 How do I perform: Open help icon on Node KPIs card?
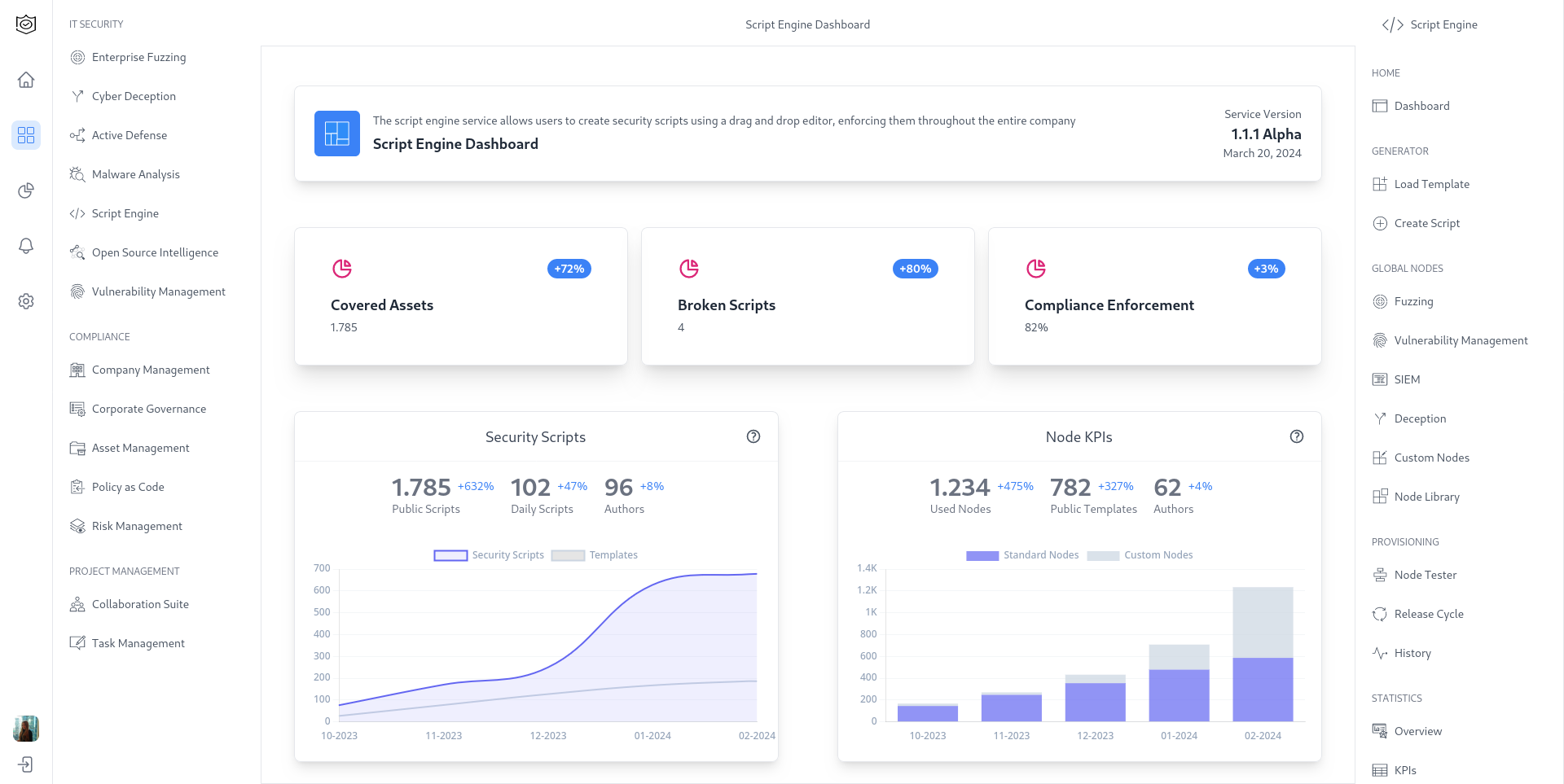[1297, 437]
